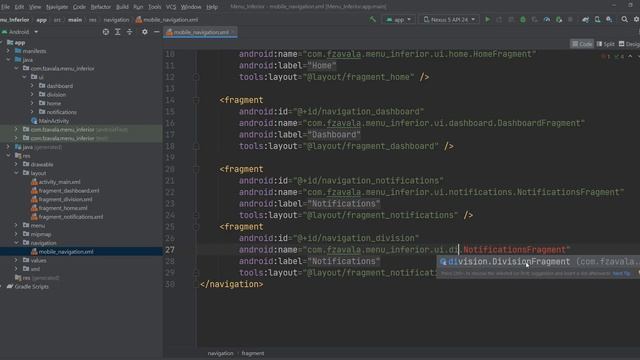The image size is (640, 360).
Task: Accept division.DivisionFragment autocomplete suggestion
Action: 538,262
